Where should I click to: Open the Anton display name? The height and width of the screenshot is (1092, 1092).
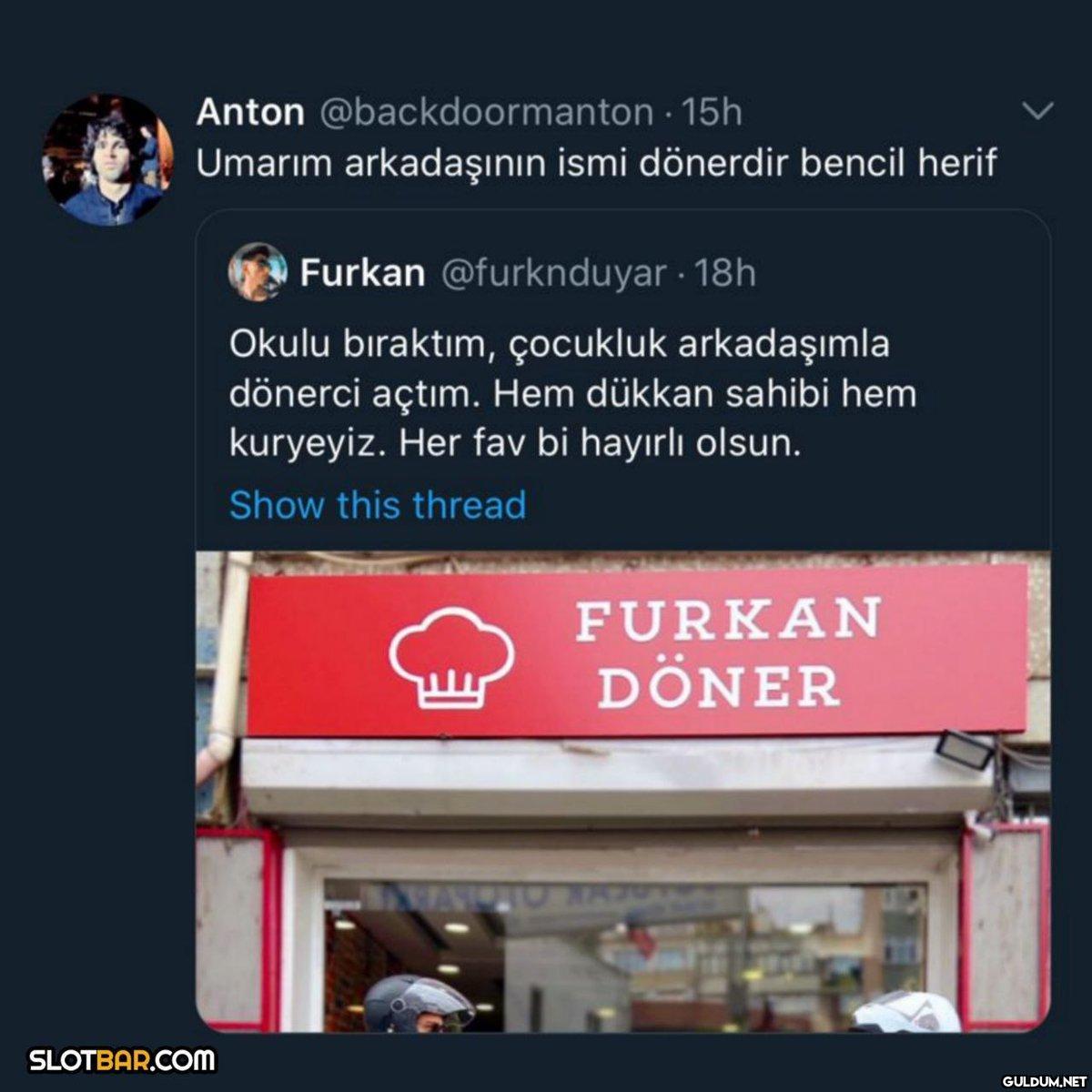click(x=250, y=113)
